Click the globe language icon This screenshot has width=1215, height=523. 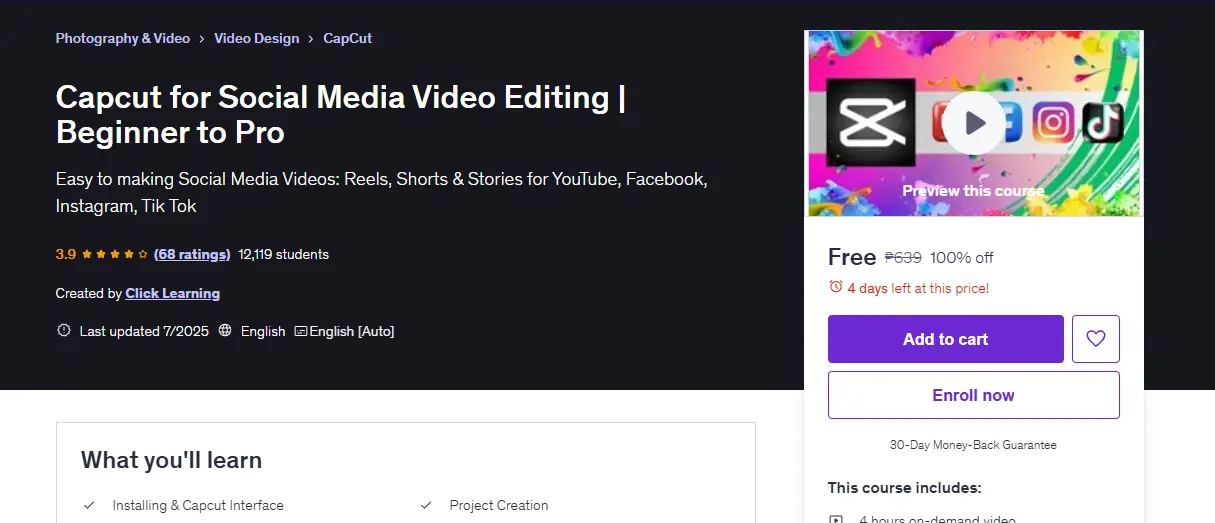point(225,331)
